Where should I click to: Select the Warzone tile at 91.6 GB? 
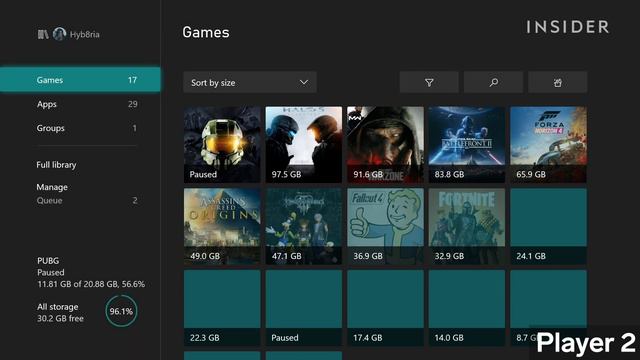pos(385,144)
